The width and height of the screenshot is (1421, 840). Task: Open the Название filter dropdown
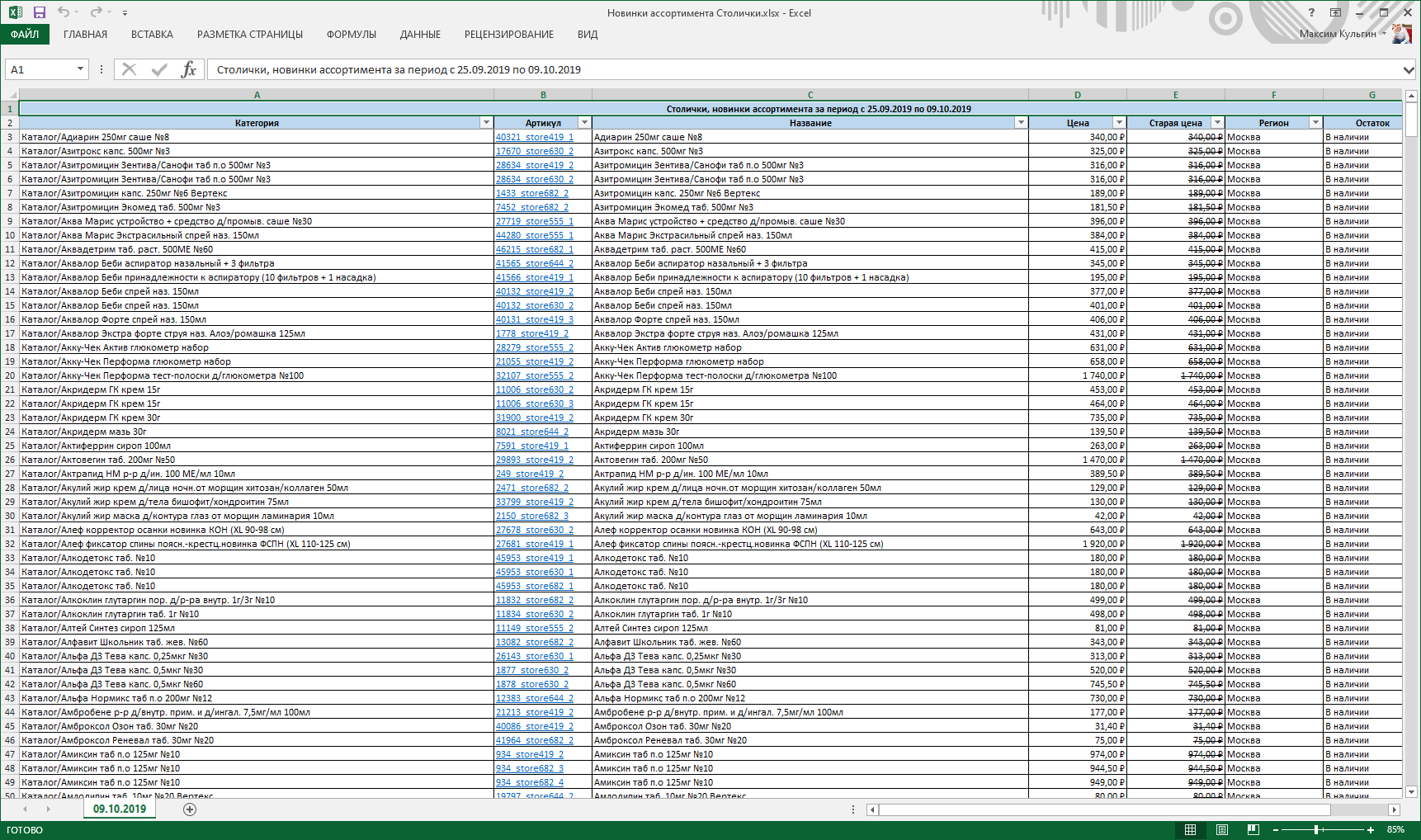1021,123
